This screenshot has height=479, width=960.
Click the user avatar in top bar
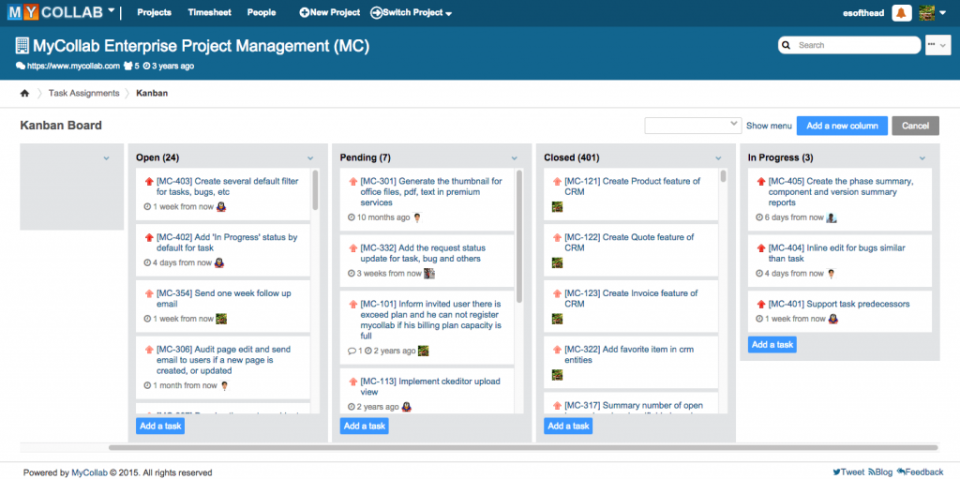coord(927,13)
